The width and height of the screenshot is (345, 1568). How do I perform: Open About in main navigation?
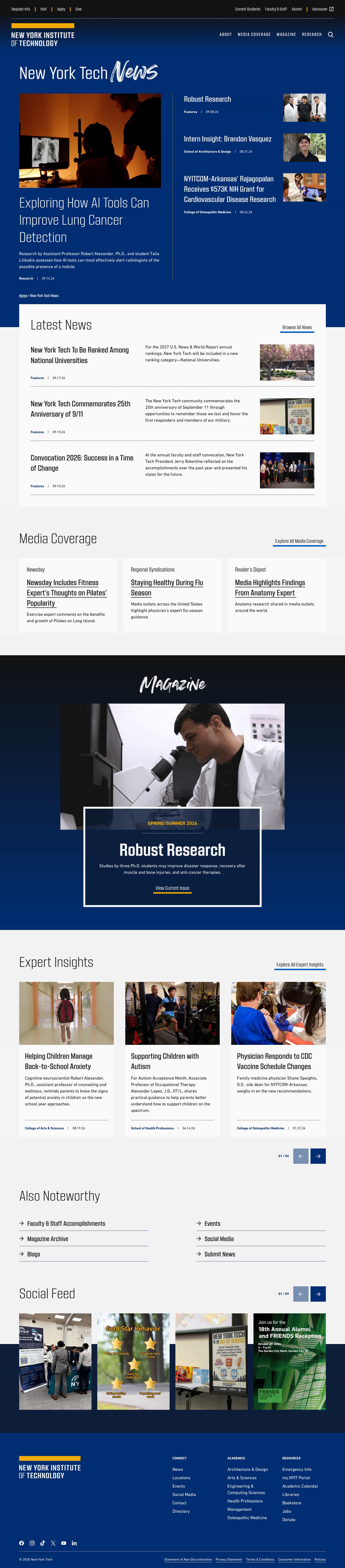point(225,35)
